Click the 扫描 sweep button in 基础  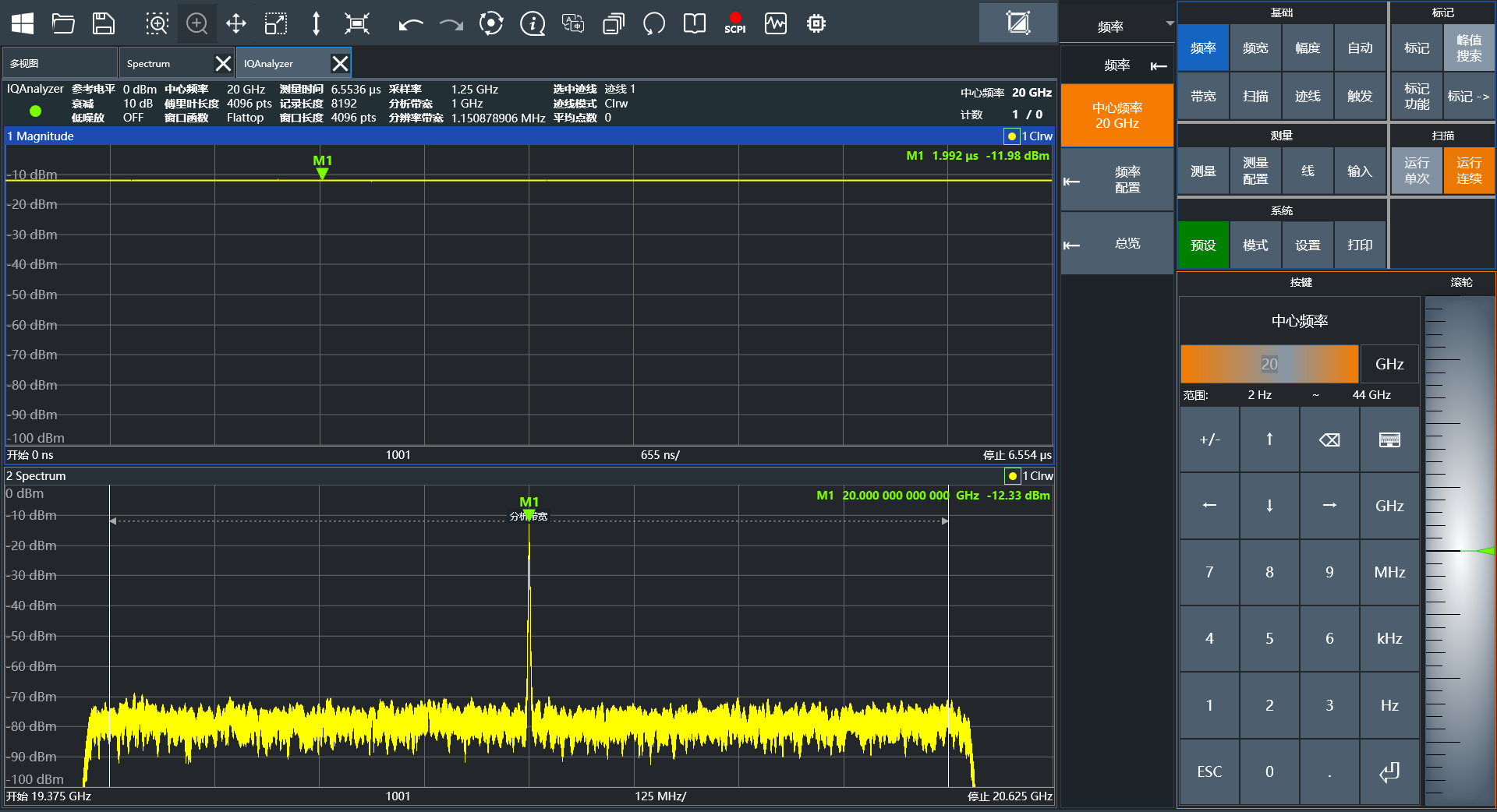point(1255,96)
